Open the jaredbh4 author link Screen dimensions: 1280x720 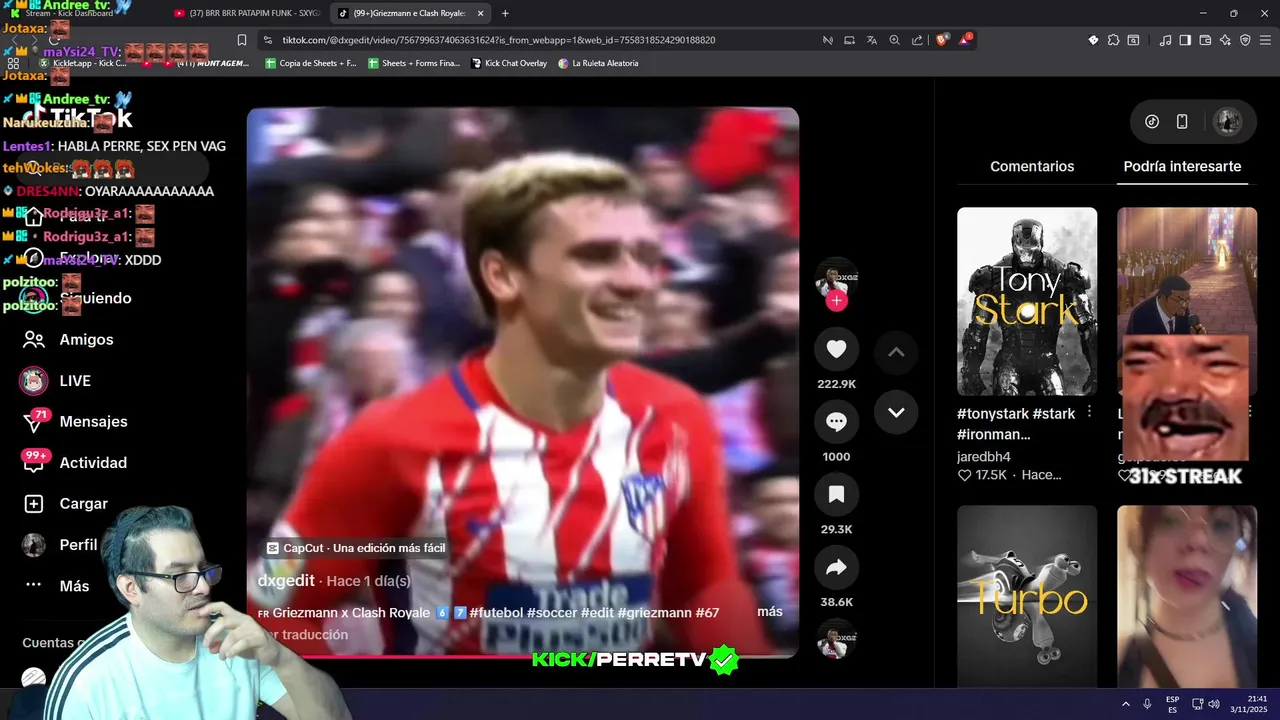[984, 457]
